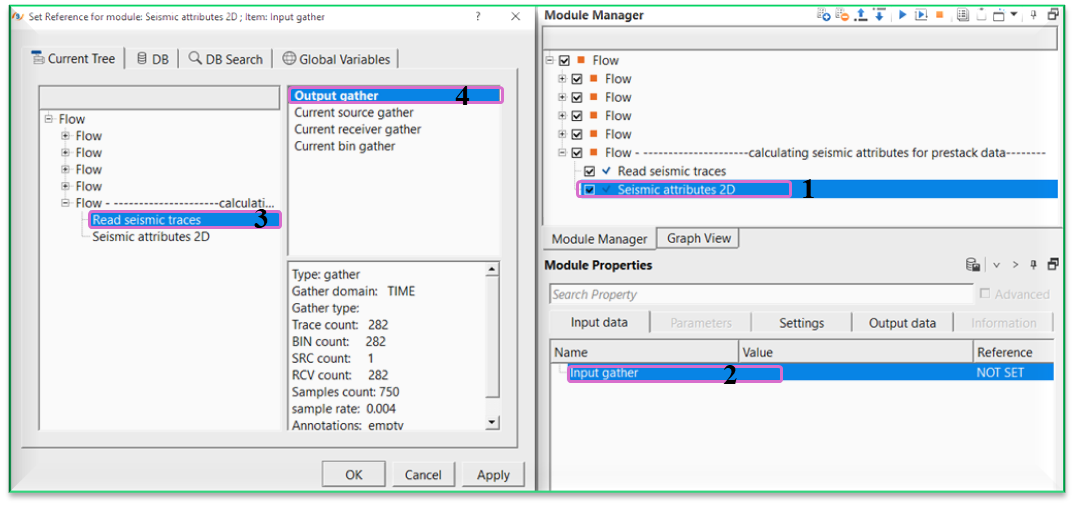The image size is (1075, 506).
Task: Click the OK button
Action: pyautogui.click(x=354, y=474)
